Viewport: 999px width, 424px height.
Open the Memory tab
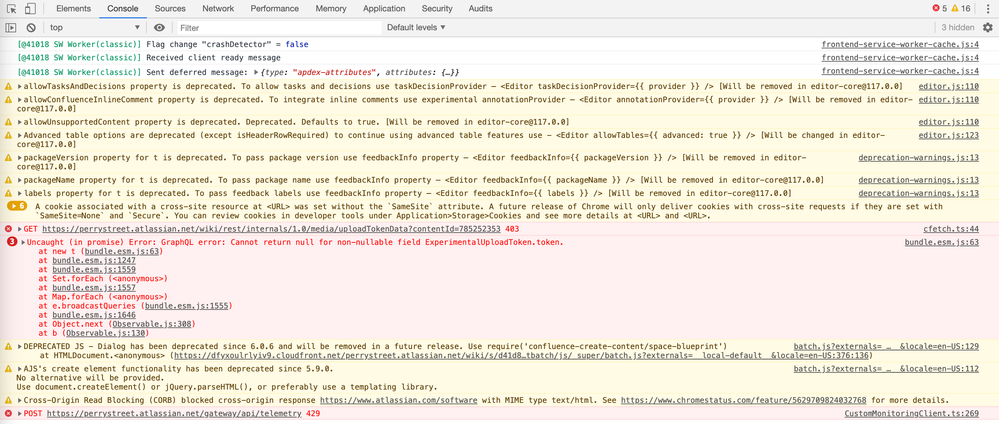pyautogui.click(x=331, y=8)
